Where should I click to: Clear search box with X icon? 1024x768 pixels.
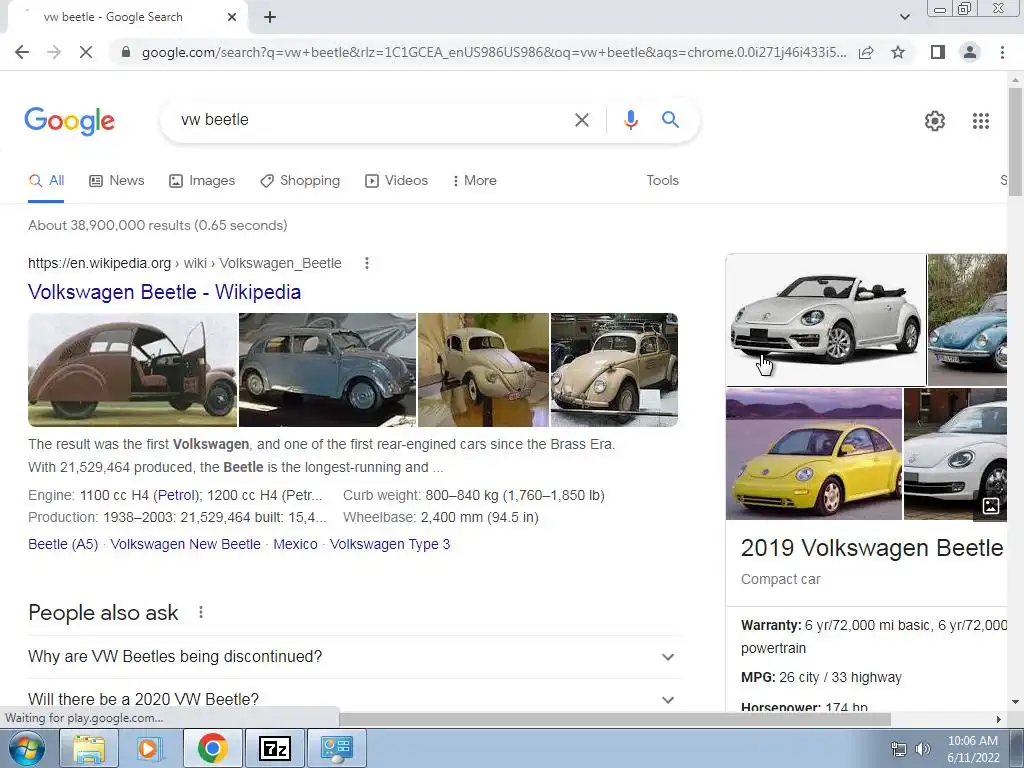(x=581, y=120)
